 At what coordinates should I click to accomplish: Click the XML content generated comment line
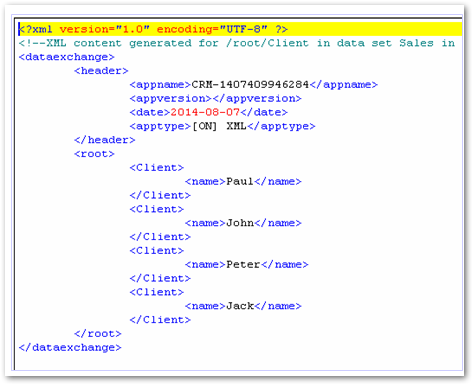click(237, 43)
